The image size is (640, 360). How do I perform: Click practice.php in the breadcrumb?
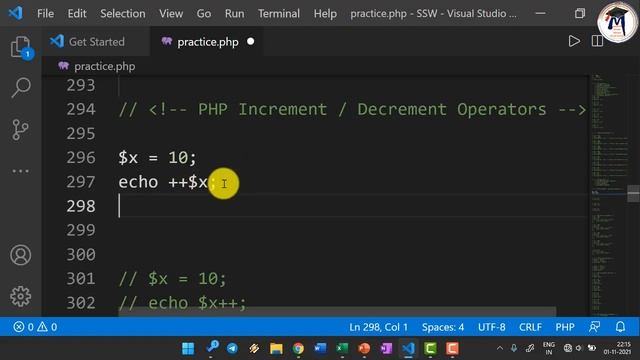coord(104,66)
